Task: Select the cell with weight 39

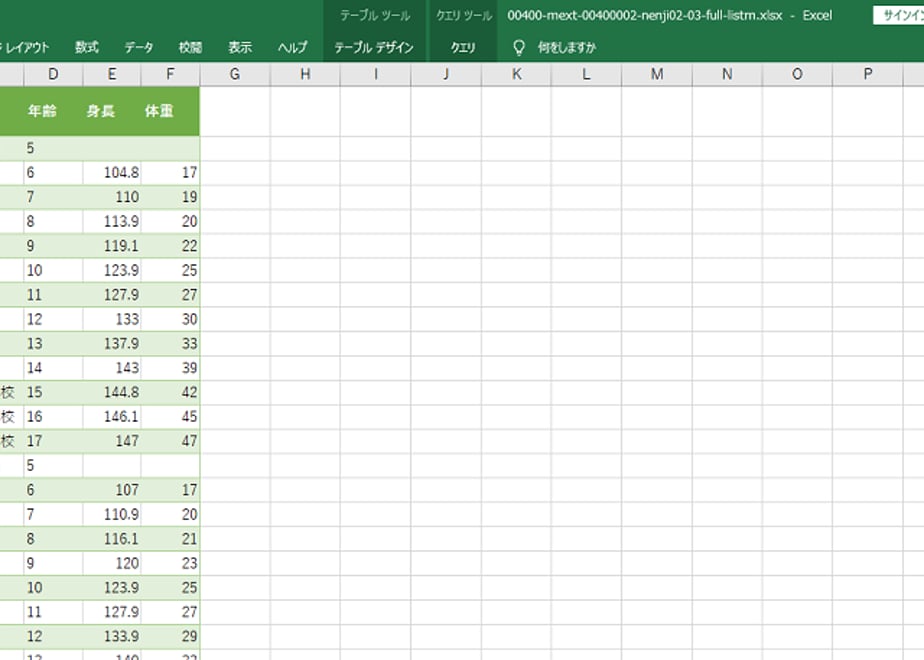Action: [x=170, y=368]
